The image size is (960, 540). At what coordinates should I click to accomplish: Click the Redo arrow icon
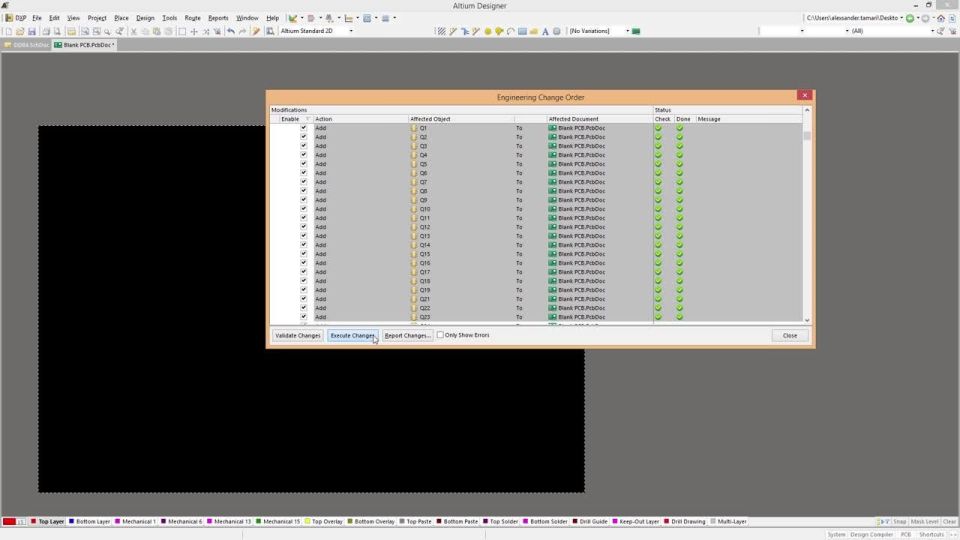tap(242, 31)
